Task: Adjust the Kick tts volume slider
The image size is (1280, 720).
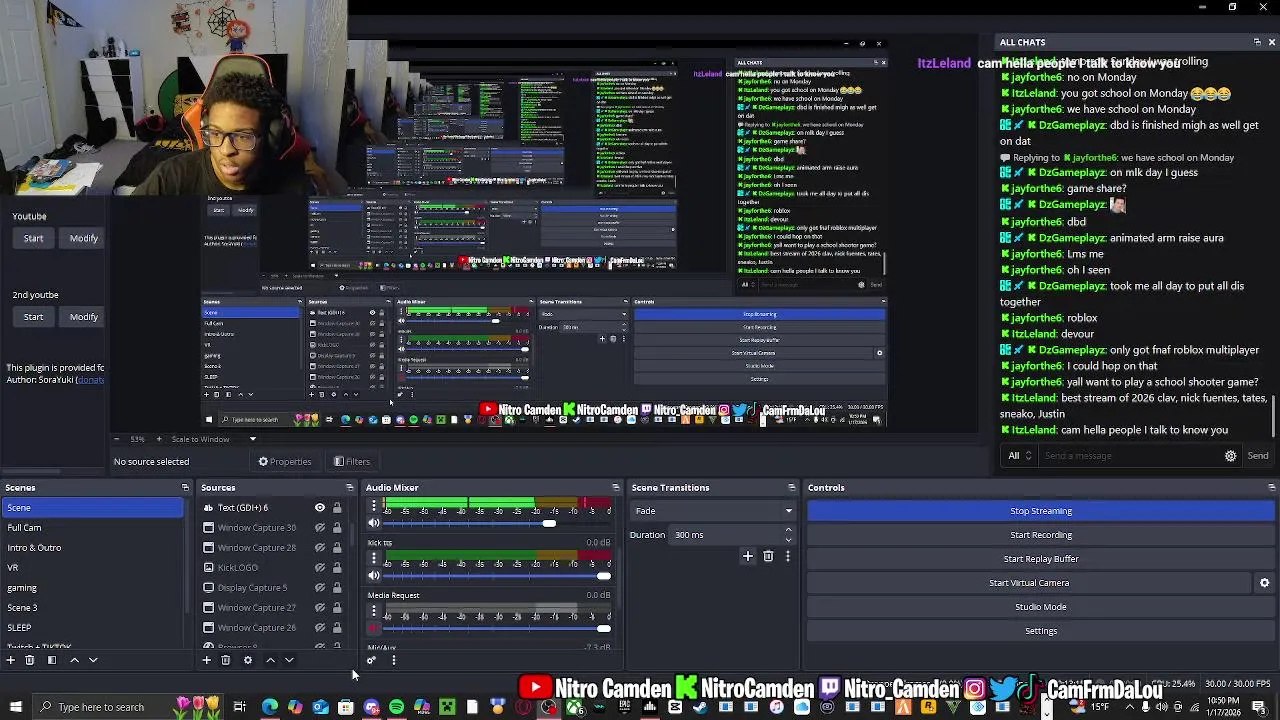Action: (495, 576)
